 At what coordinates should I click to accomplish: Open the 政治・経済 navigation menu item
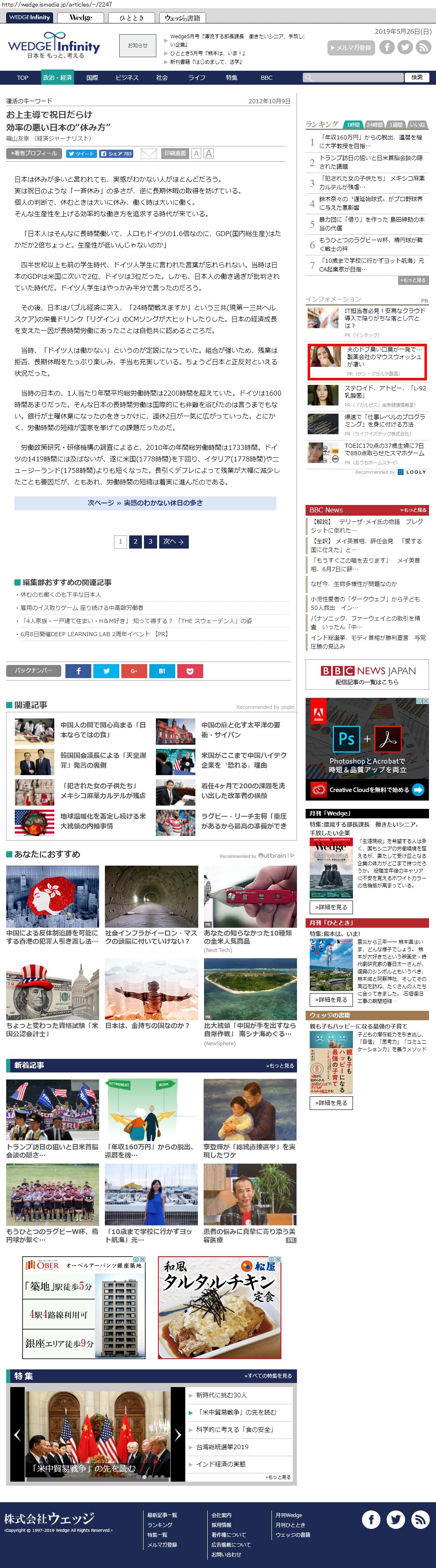point(57,77)
